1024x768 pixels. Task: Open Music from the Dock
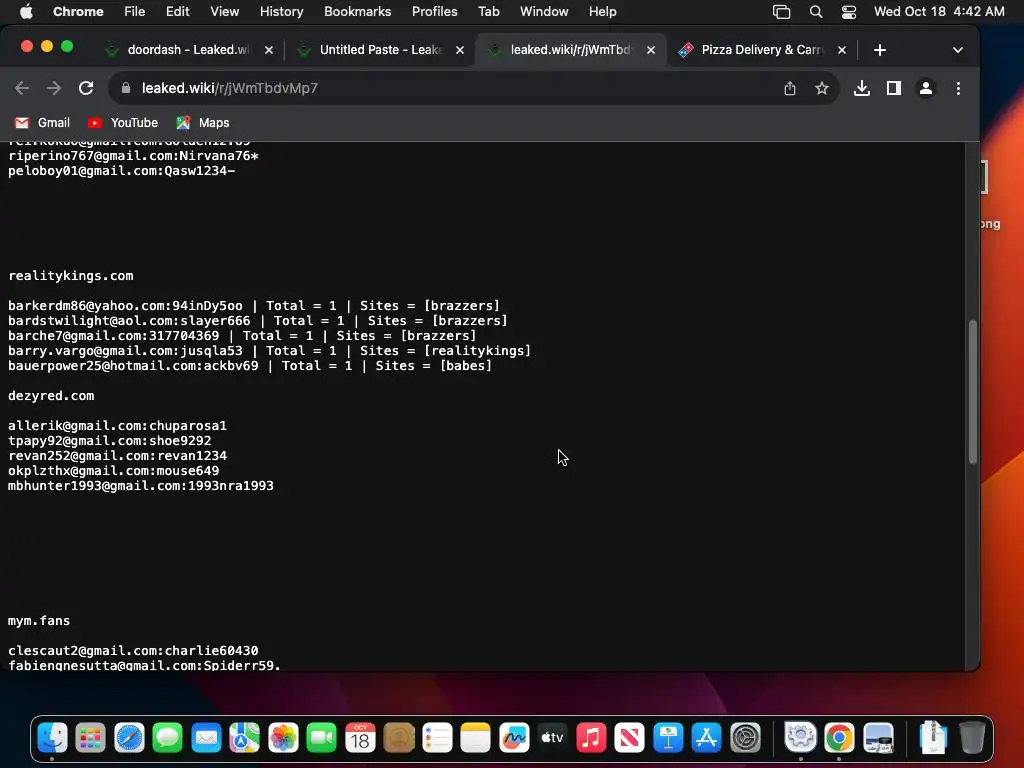click(x=591, y=738)
